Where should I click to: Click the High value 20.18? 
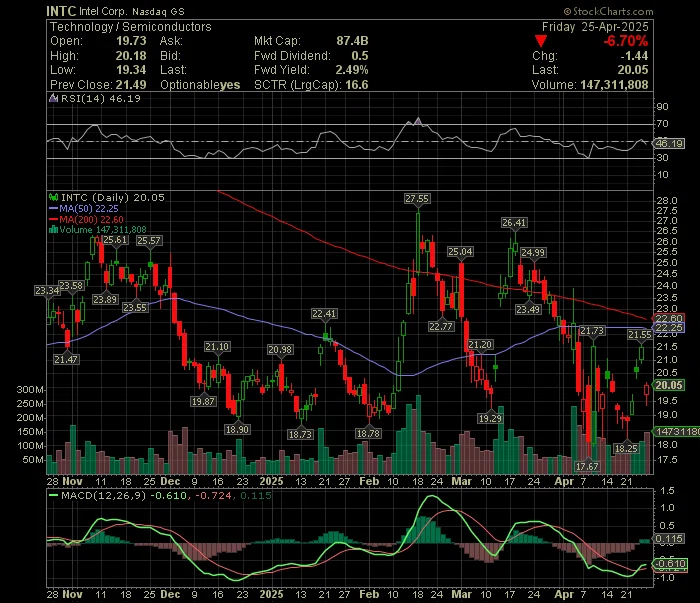coord(131,56)
